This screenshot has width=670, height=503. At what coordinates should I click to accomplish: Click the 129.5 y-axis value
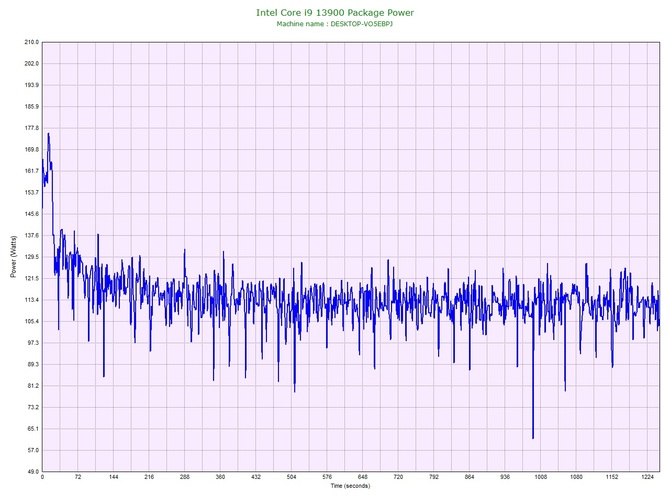tap(32, 257)
